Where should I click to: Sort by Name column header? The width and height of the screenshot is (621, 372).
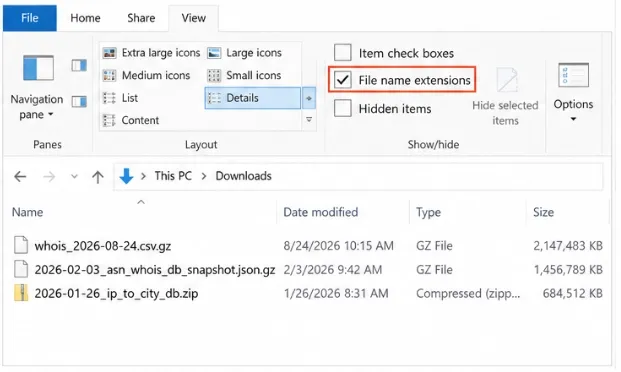point(28,212)
